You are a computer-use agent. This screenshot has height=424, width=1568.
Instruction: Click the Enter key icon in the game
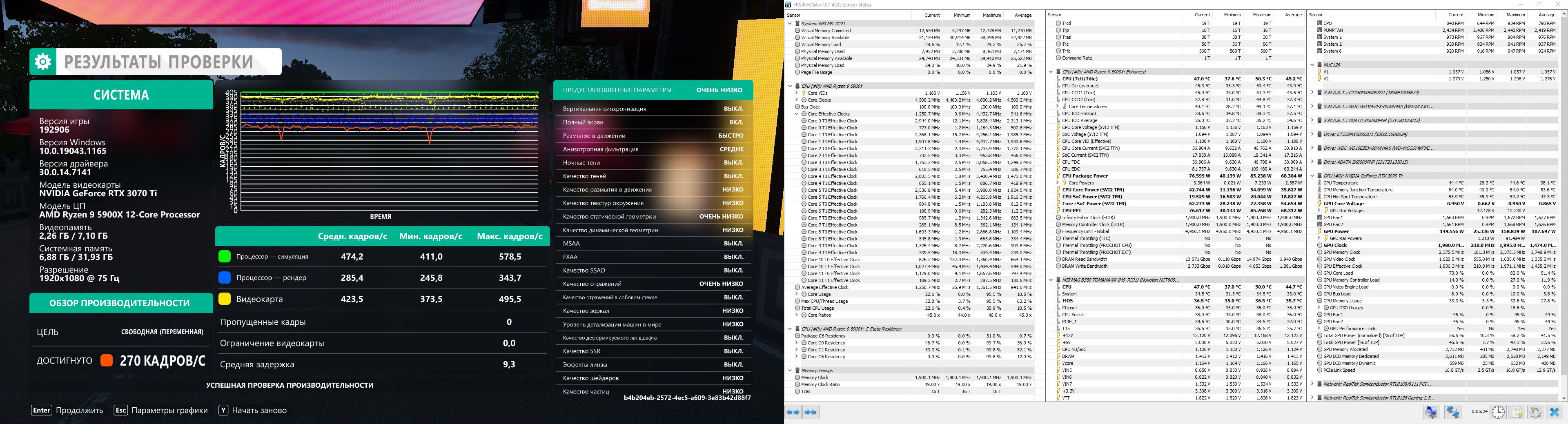41,410
